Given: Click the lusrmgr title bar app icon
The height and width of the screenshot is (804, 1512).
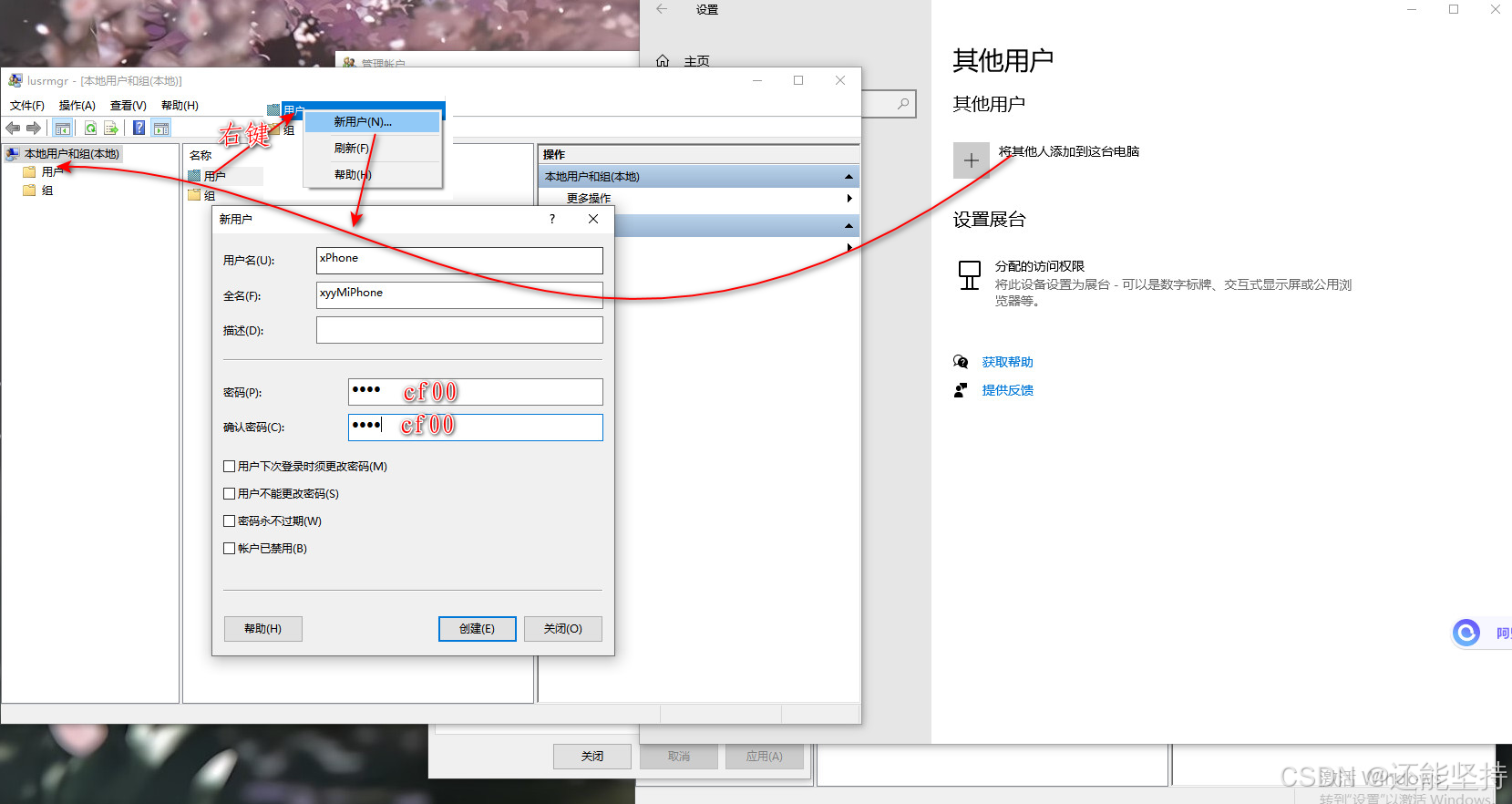Looking at the screenshot, I should (x=15, y=80).
